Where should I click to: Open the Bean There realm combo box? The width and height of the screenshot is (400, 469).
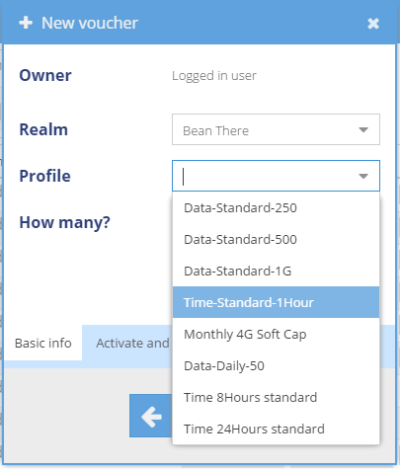(276, 129)
